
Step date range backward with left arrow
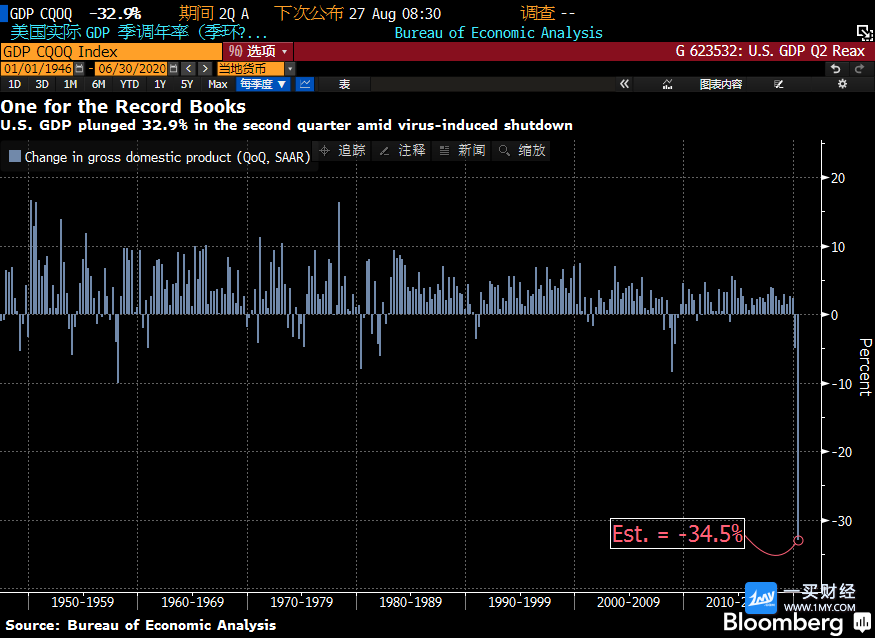[x=189, y=69]
